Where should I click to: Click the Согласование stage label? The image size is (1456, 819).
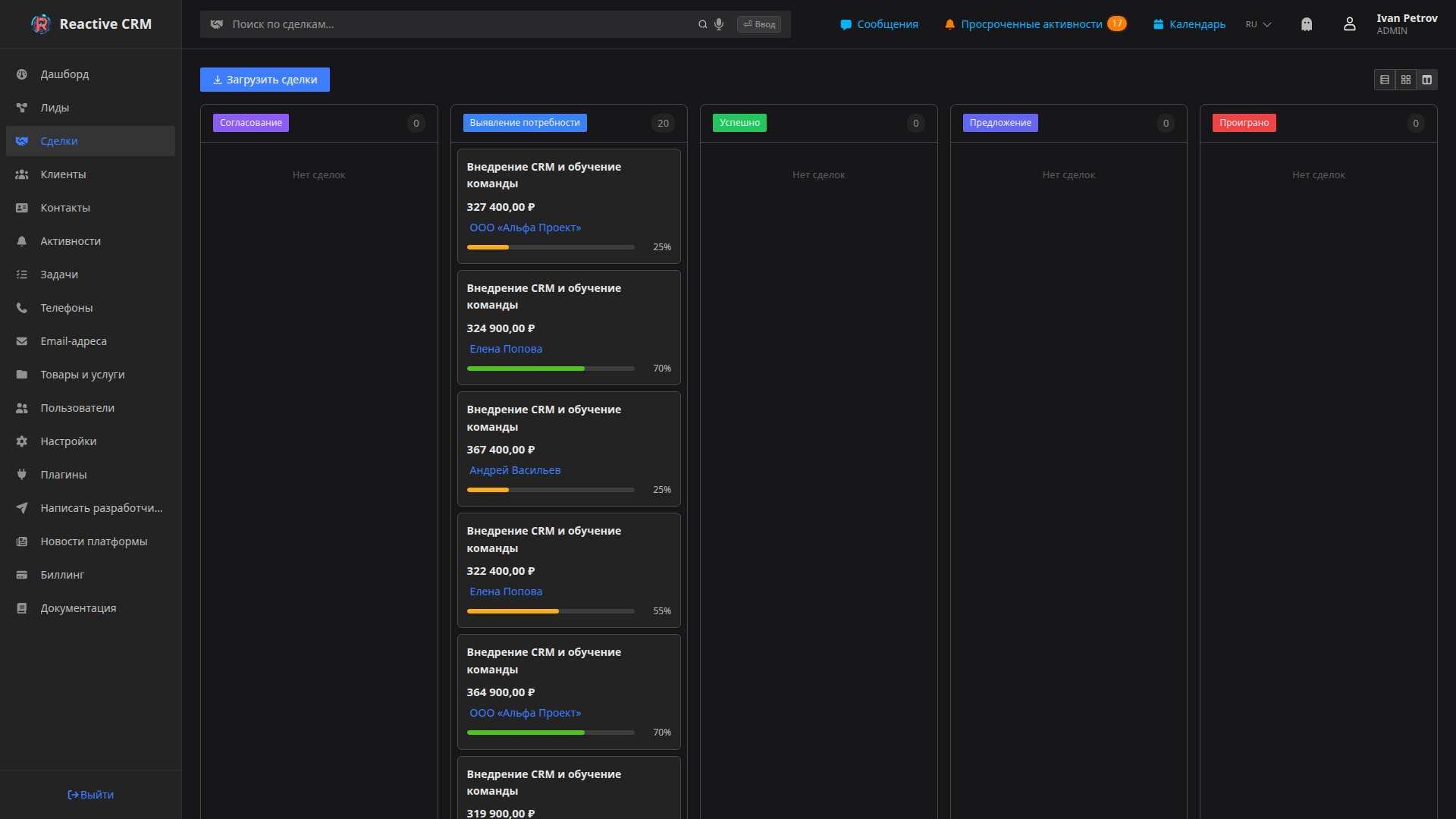251,123
